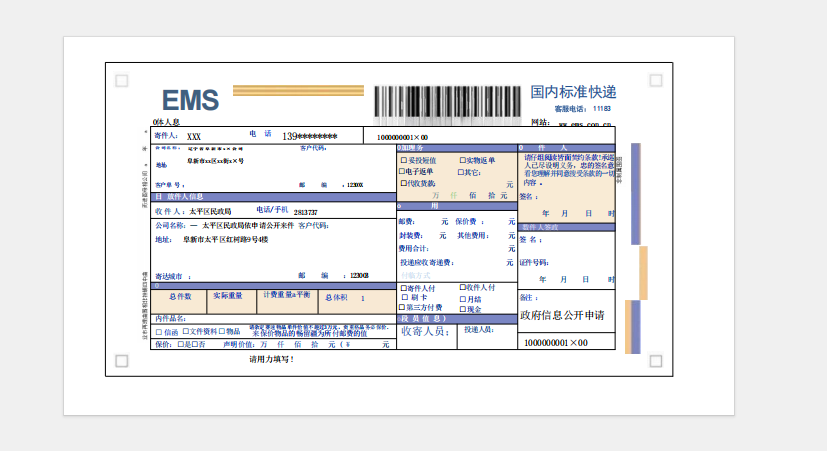Click the 备注 label
This screenshot has height=451, width=827.
[x=528, y=298]
